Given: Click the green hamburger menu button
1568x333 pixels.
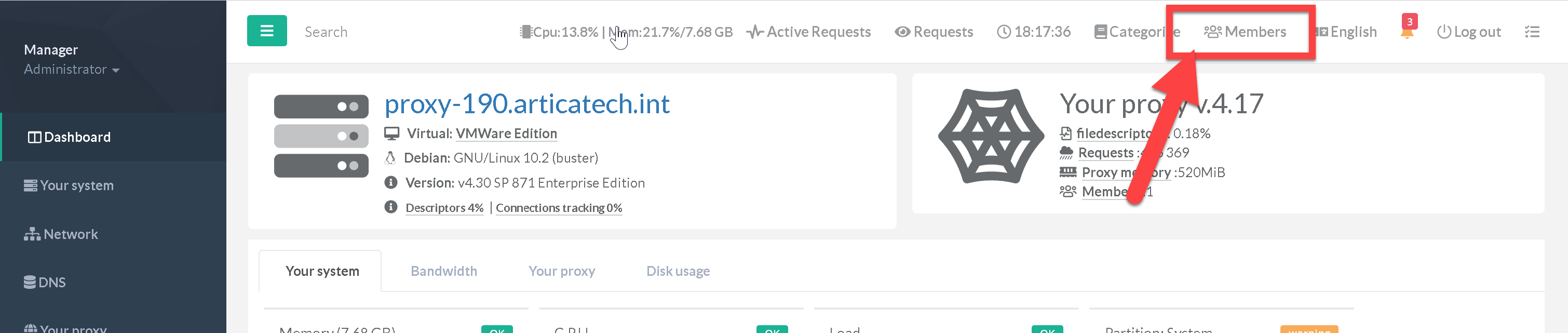Looking at the screenshot, I should click(x=266, y=31).
